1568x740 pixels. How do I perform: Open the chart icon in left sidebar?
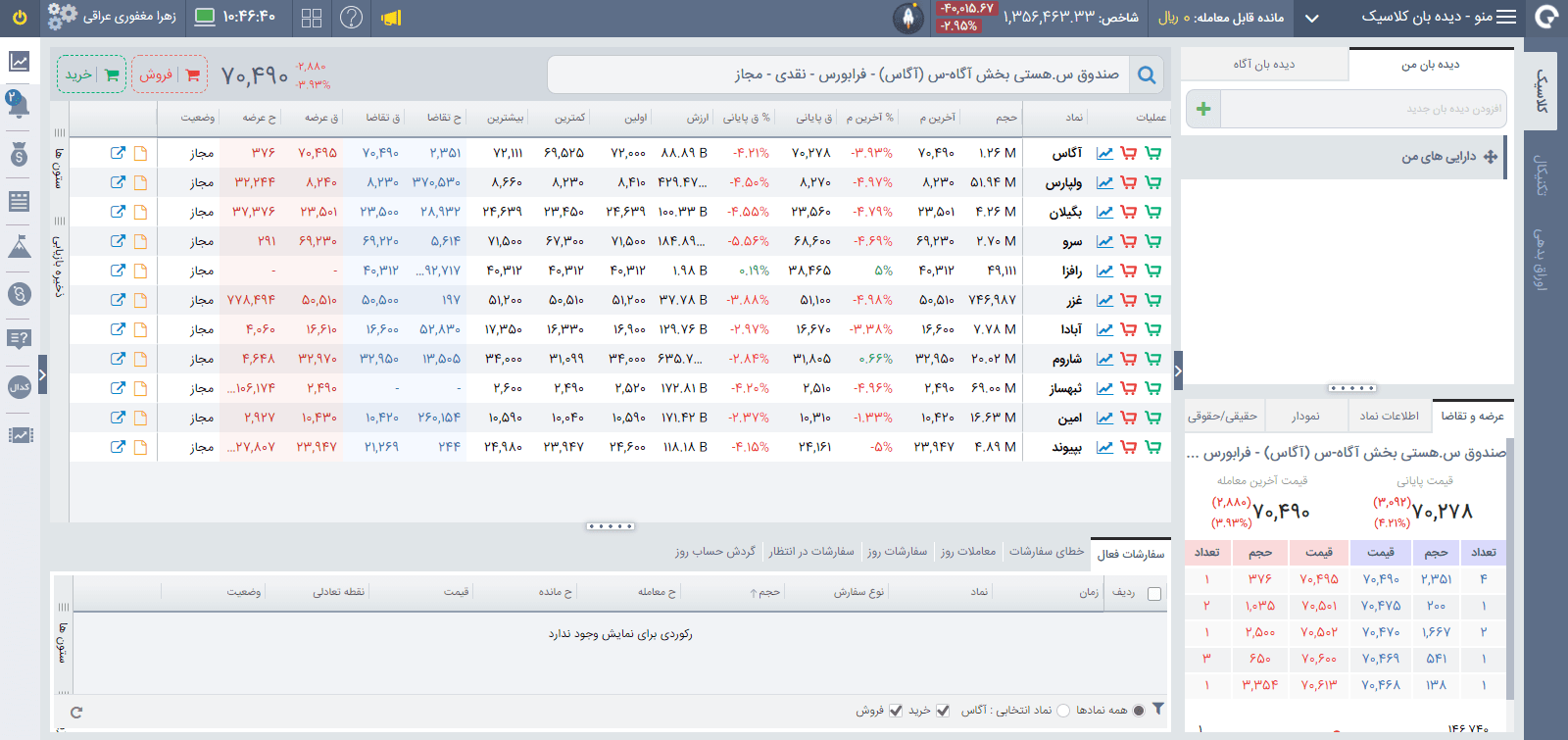click(x=20, y=62)
